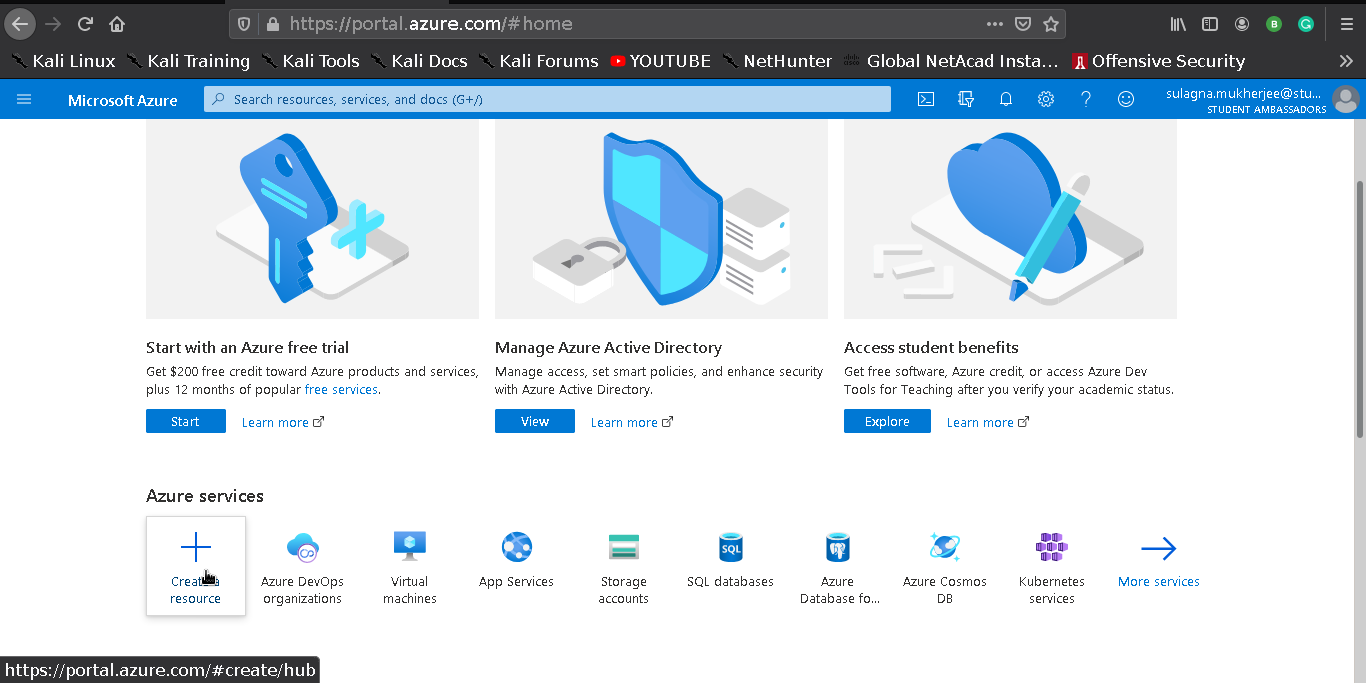The height and width of the screenshot is (683, 1366).
Task: Click the page vertical scrollbar
Action: (1359, 308)
